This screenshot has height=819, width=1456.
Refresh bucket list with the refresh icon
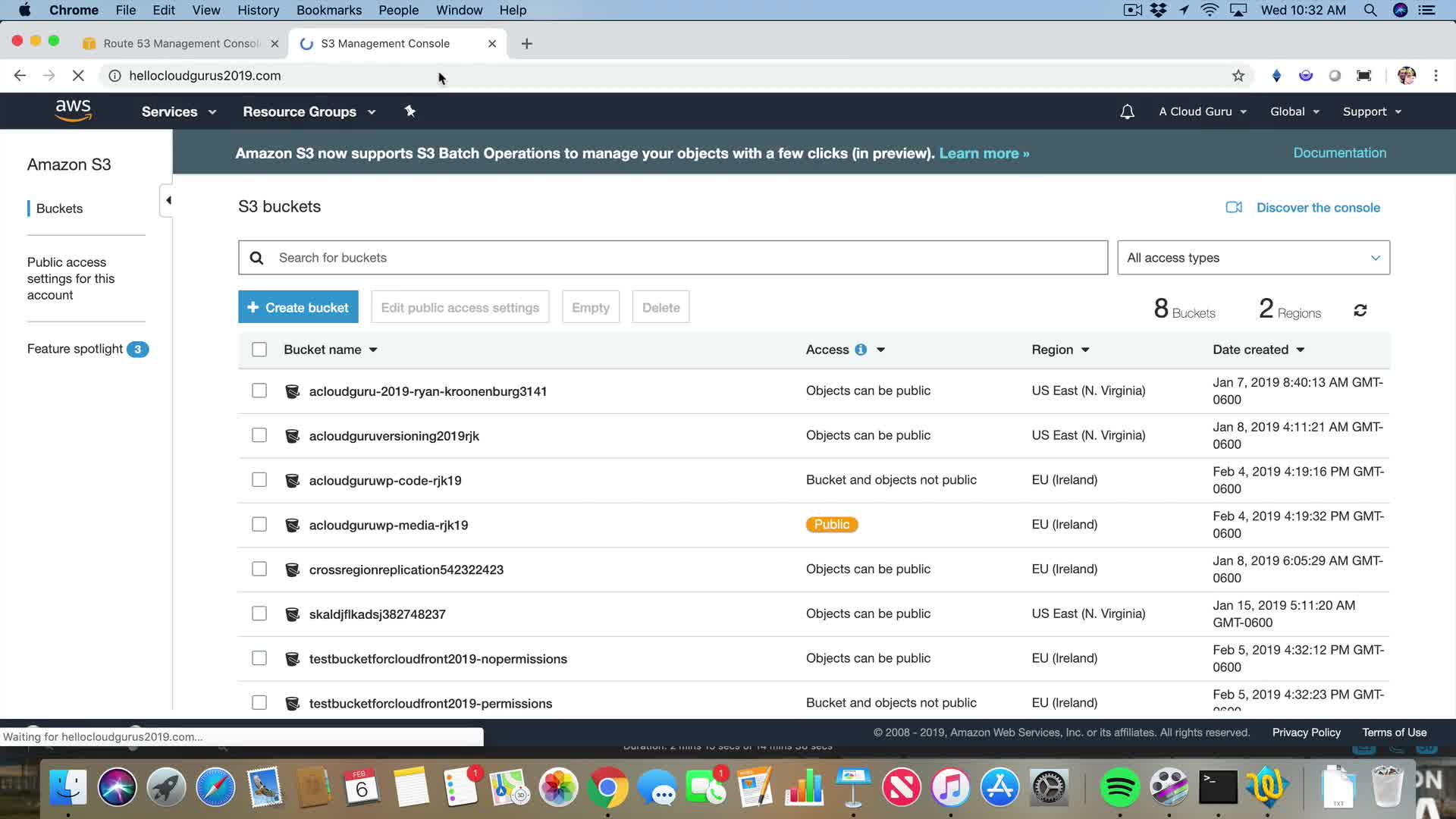(1360, 310)
